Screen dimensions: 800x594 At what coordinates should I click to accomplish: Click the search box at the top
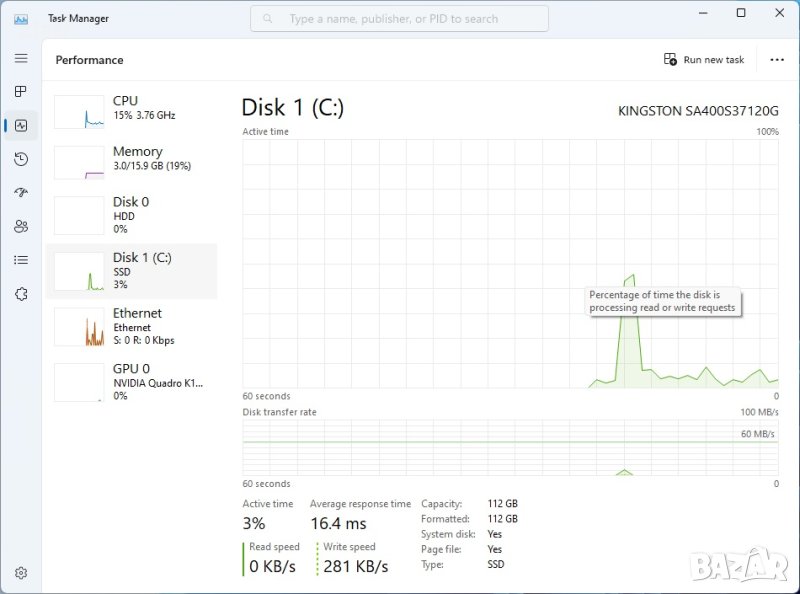click(x=399, y=18)
